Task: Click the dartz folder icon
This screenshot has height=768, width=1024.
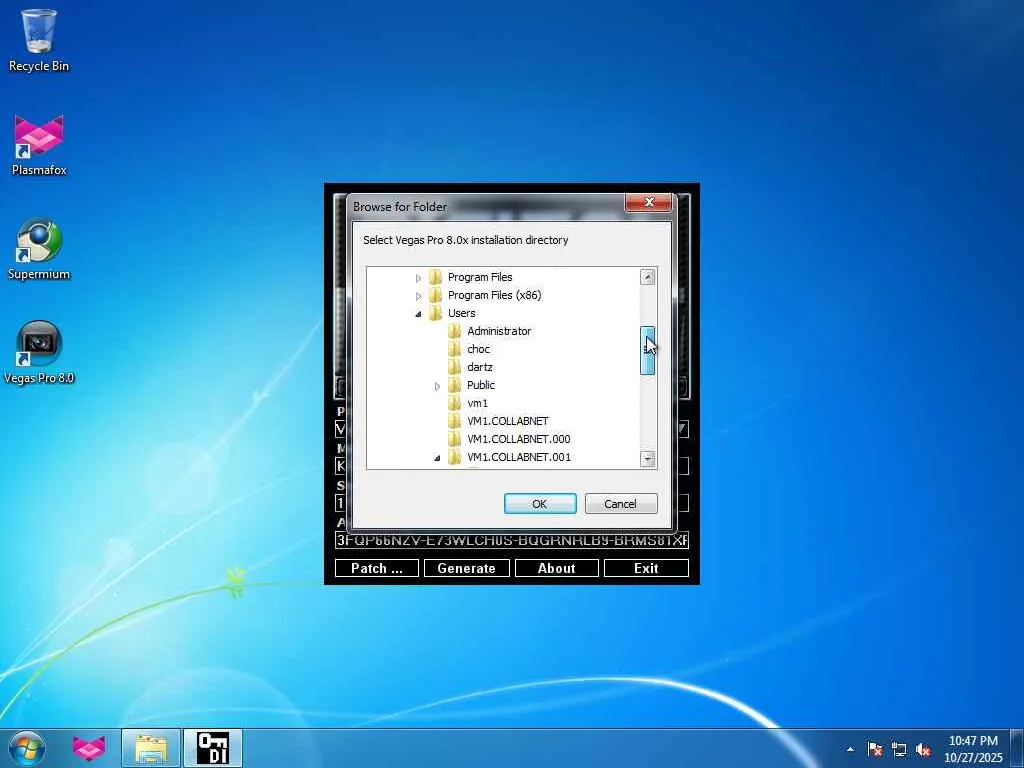Action: [x=455, y=367]
